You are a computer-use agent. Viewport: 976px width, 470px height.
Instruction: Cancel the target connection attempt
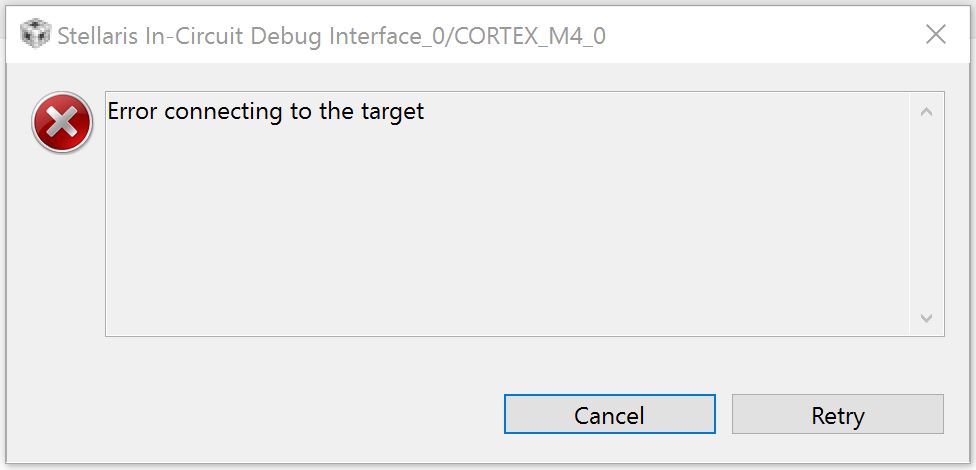[x=609, y=415]
